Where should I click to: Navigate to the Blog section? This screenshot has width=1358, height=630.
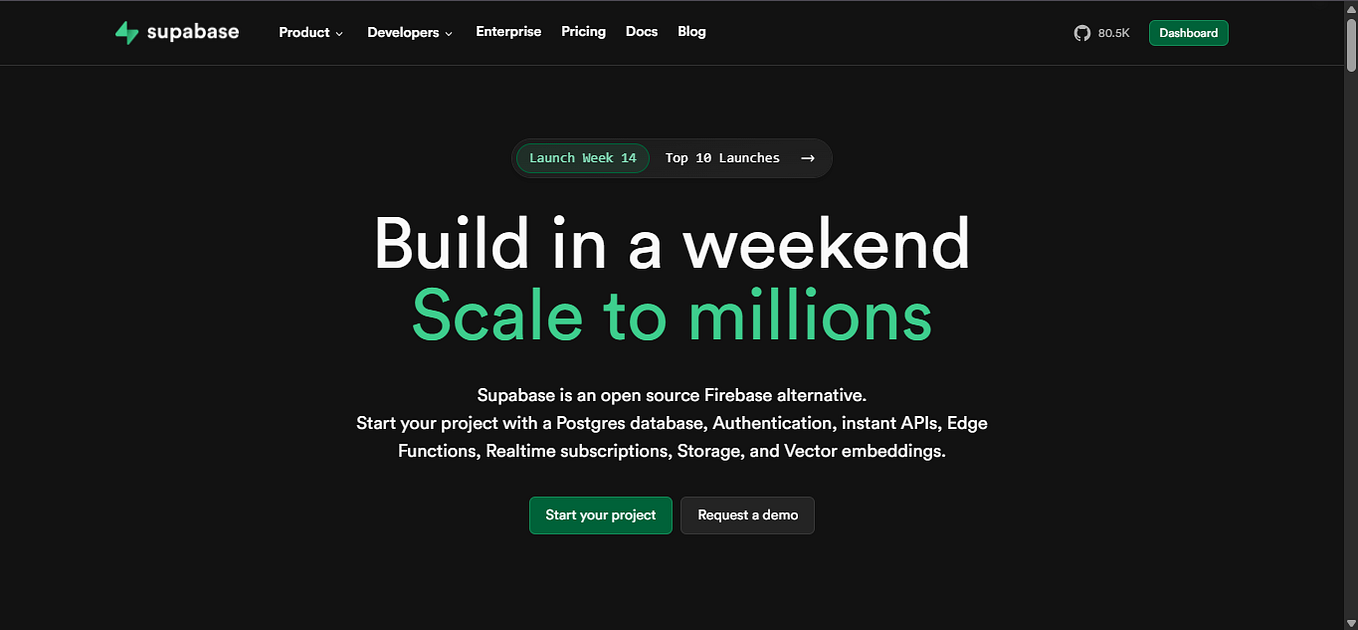[x=691, y=31]
